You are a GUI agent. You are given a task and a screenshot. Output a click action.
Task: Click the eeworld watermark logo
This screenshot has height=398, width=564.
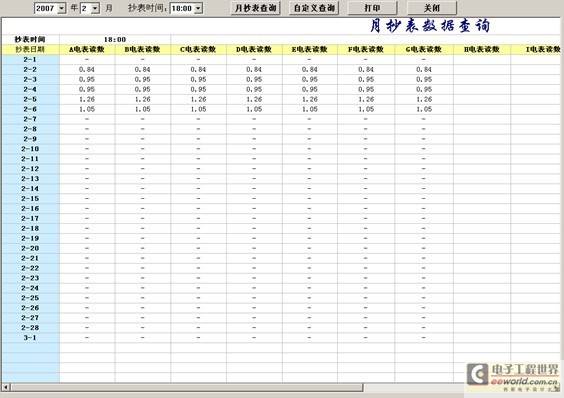[x=513, y=377]
